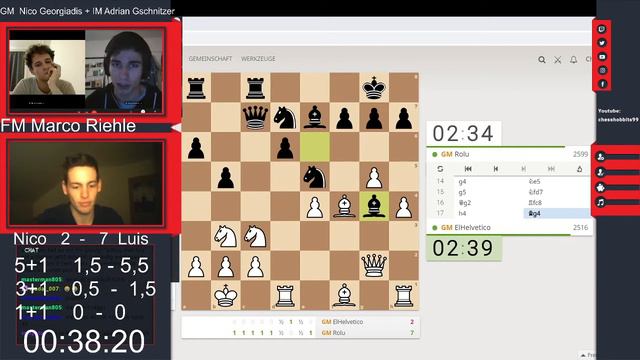Click the FM Marco Riehle webcam feed
The width and height of the screenshot is (640, 360).
tap(86, 184)
